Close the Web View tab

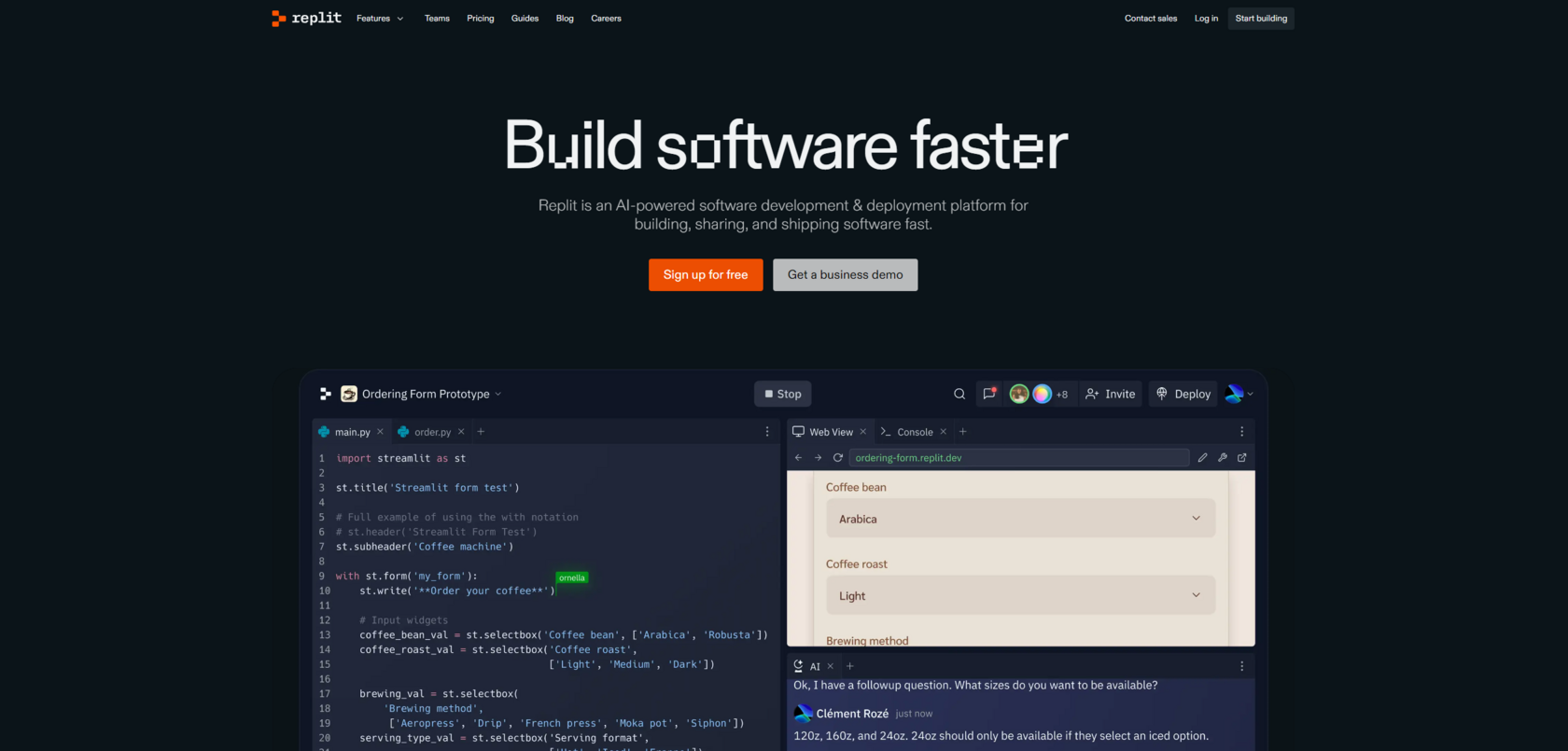(x=863, y=432)
